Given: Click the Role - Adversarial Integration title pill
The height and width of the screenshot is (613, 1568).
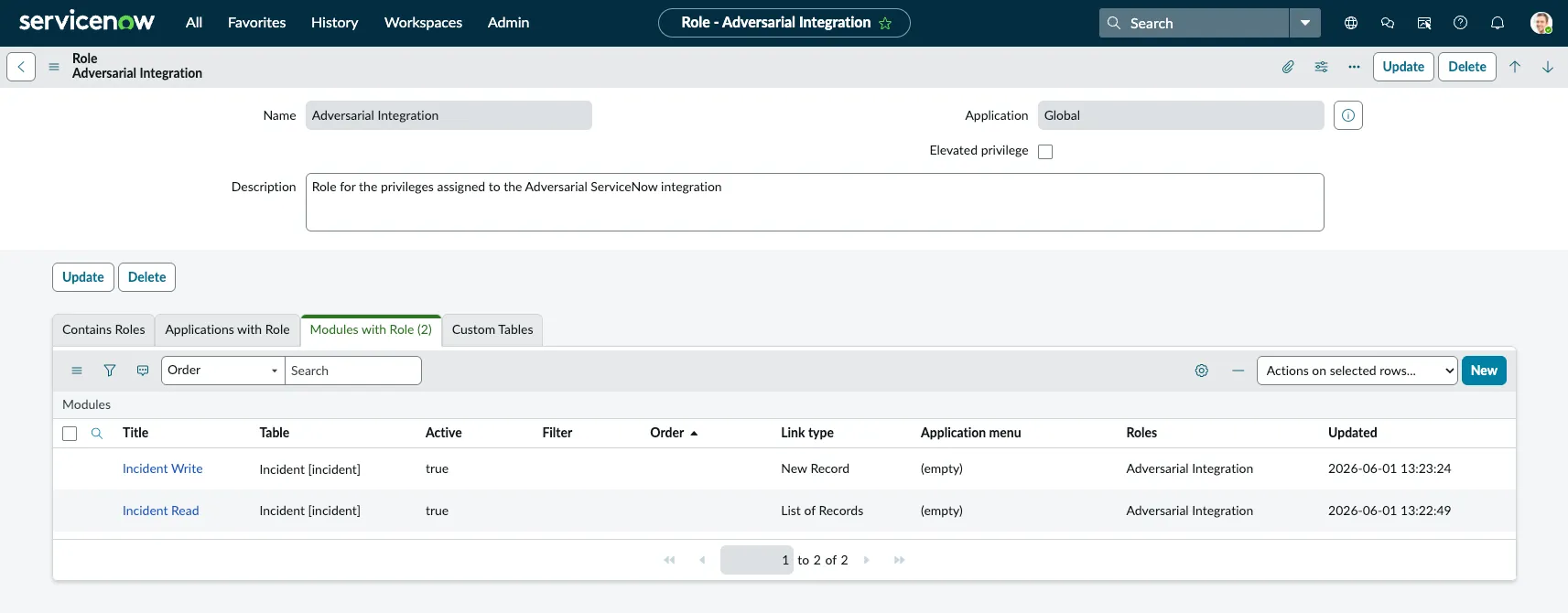Looking at the screenshot, I should [784, 23].
